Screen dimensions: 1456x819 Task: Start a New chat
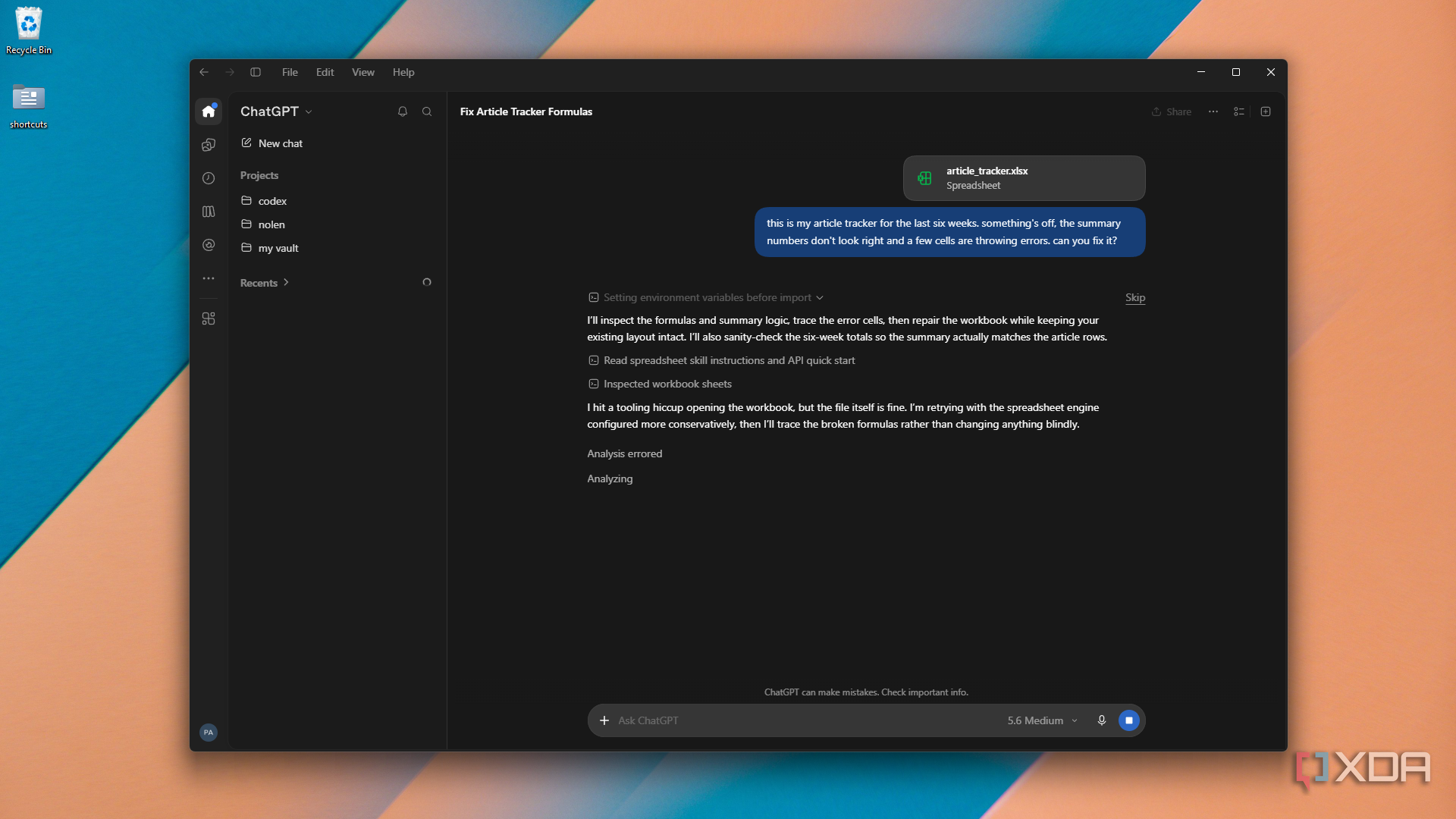click(x=271, y=143)
